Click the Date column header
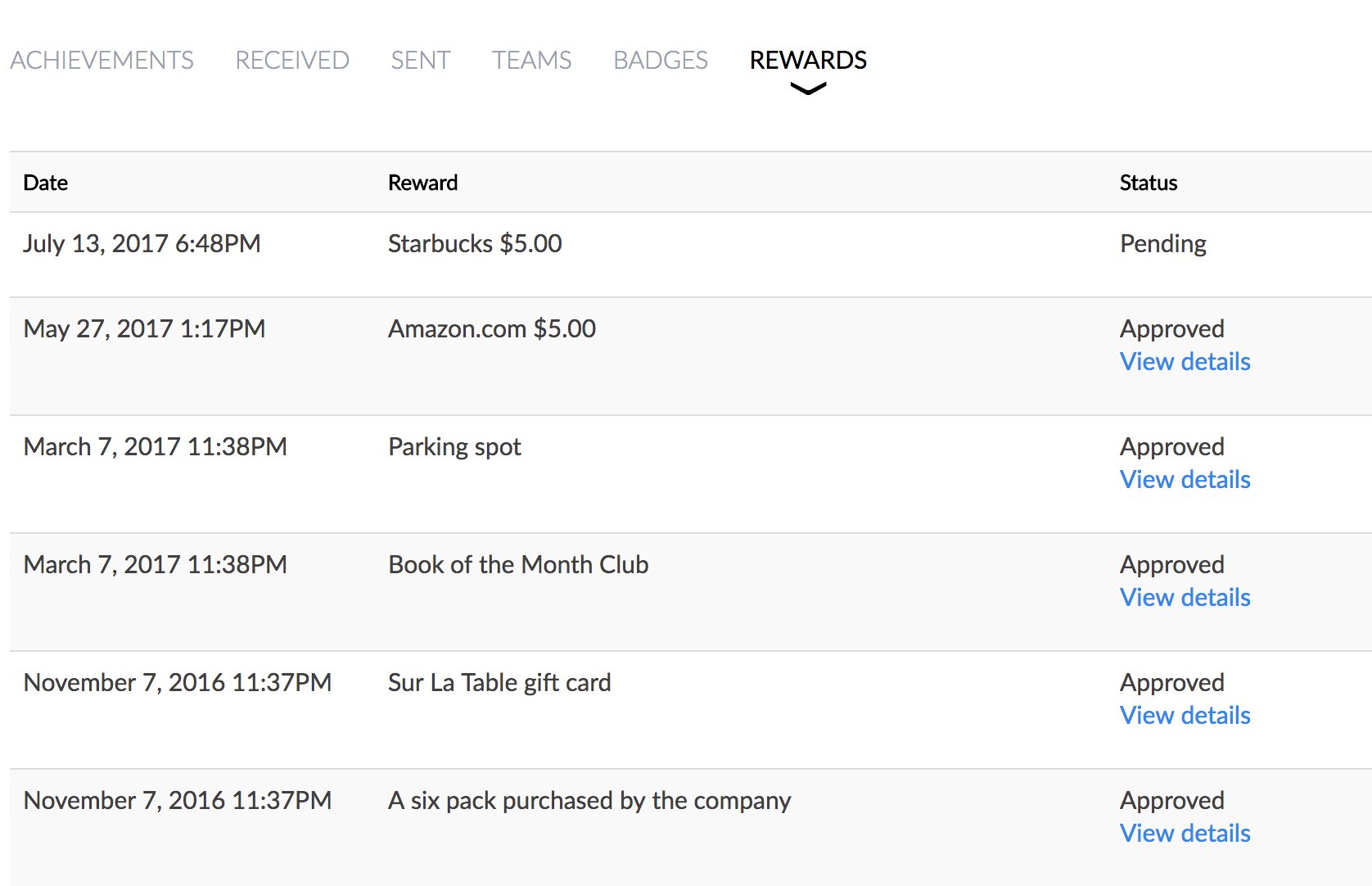The width and height of the screenshot is (1372, 886). [45, 183]
